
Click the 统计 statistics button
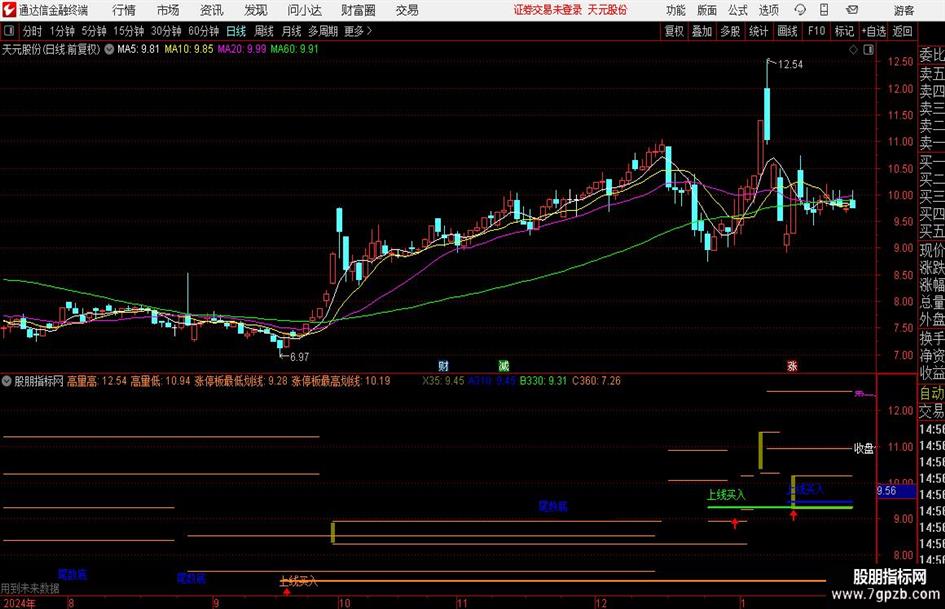coord(758,31)
